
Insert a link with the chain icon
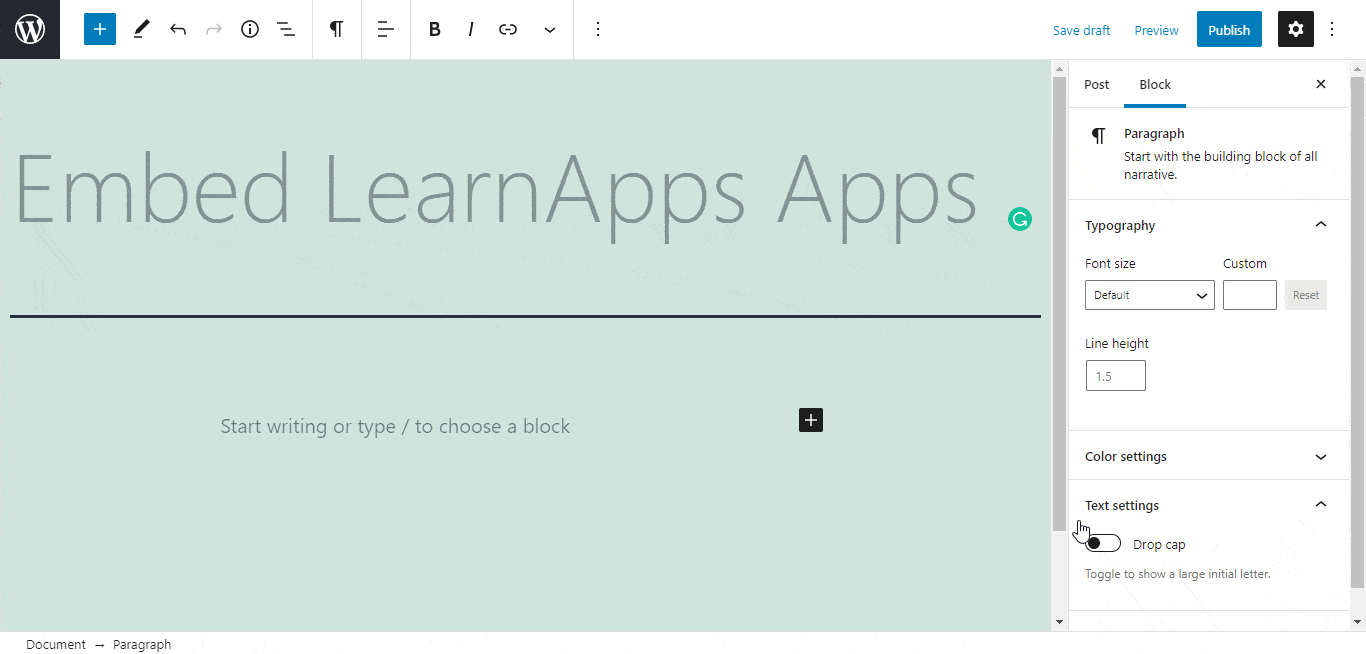point(508,29)
